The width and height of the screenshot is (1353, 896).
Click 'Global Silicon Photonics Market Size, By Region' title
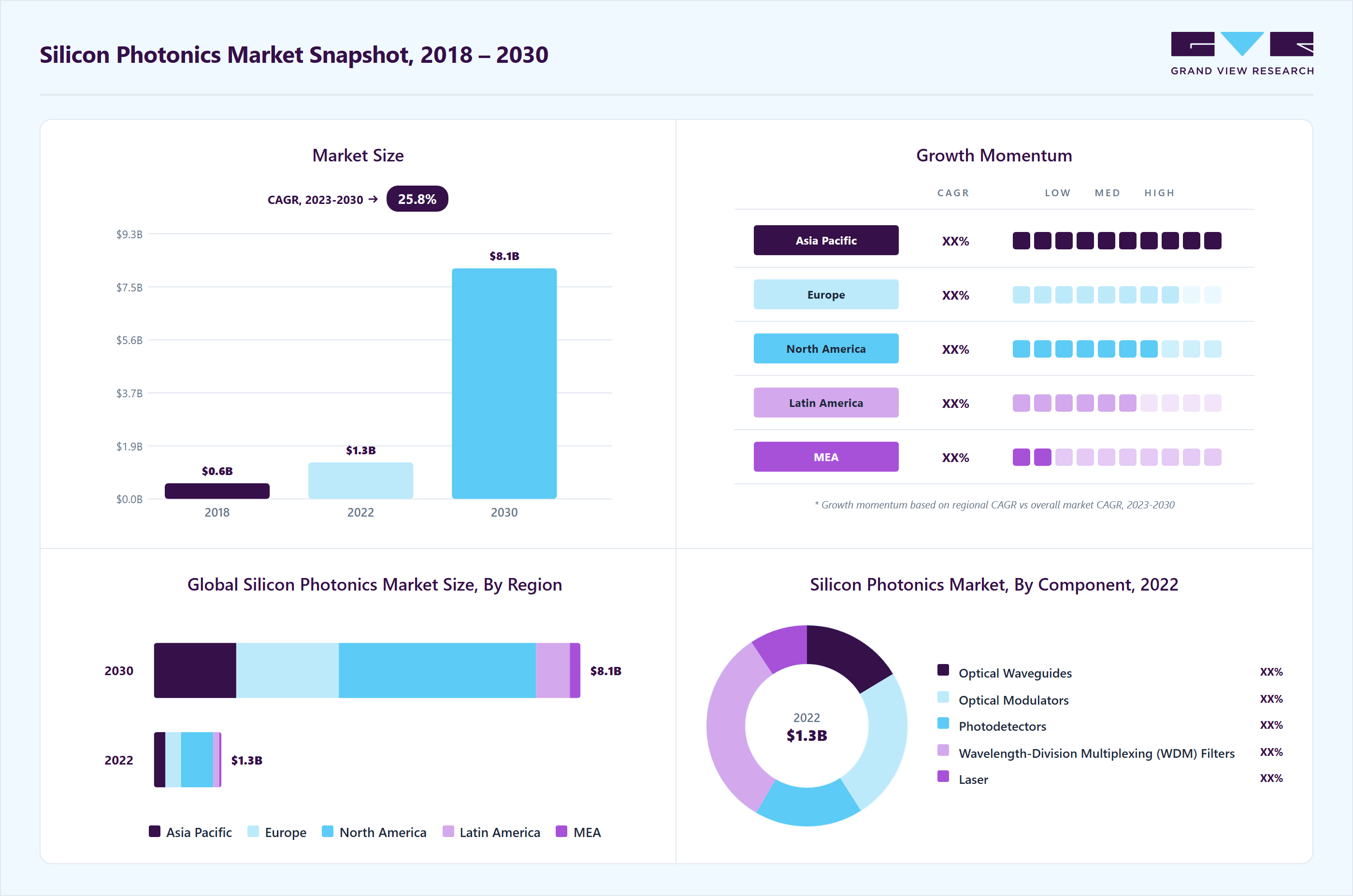click(x=375, y=585)
